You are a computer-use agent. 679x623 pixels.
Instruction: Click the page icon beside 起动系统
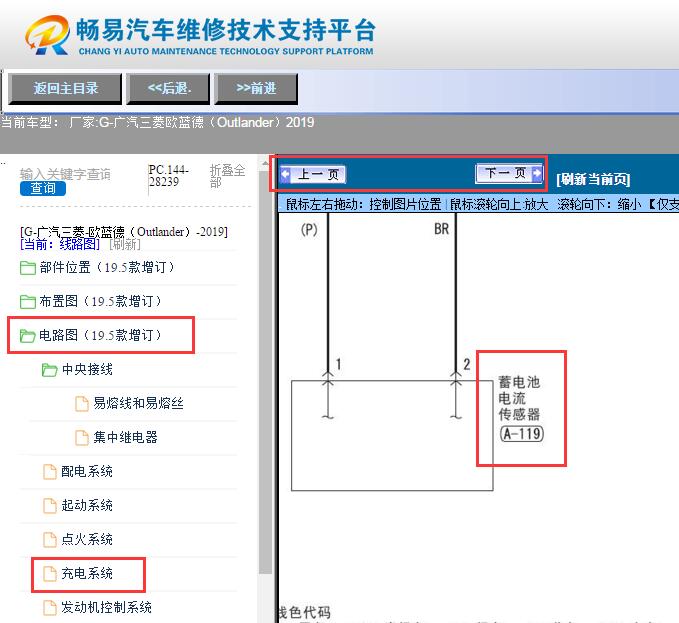click(x=50, y=505)
